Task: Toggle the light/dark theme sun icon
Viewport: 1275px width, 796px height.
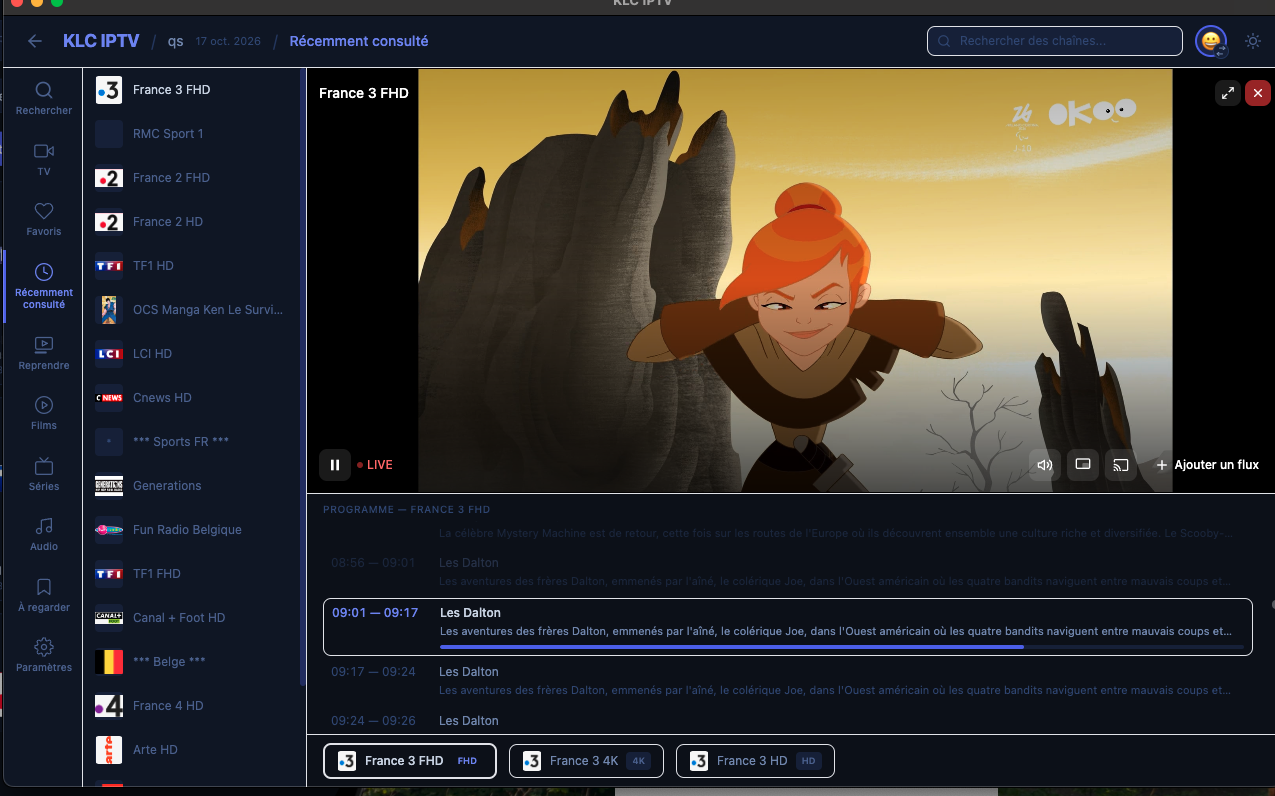Action: [x=1253, y=41]
